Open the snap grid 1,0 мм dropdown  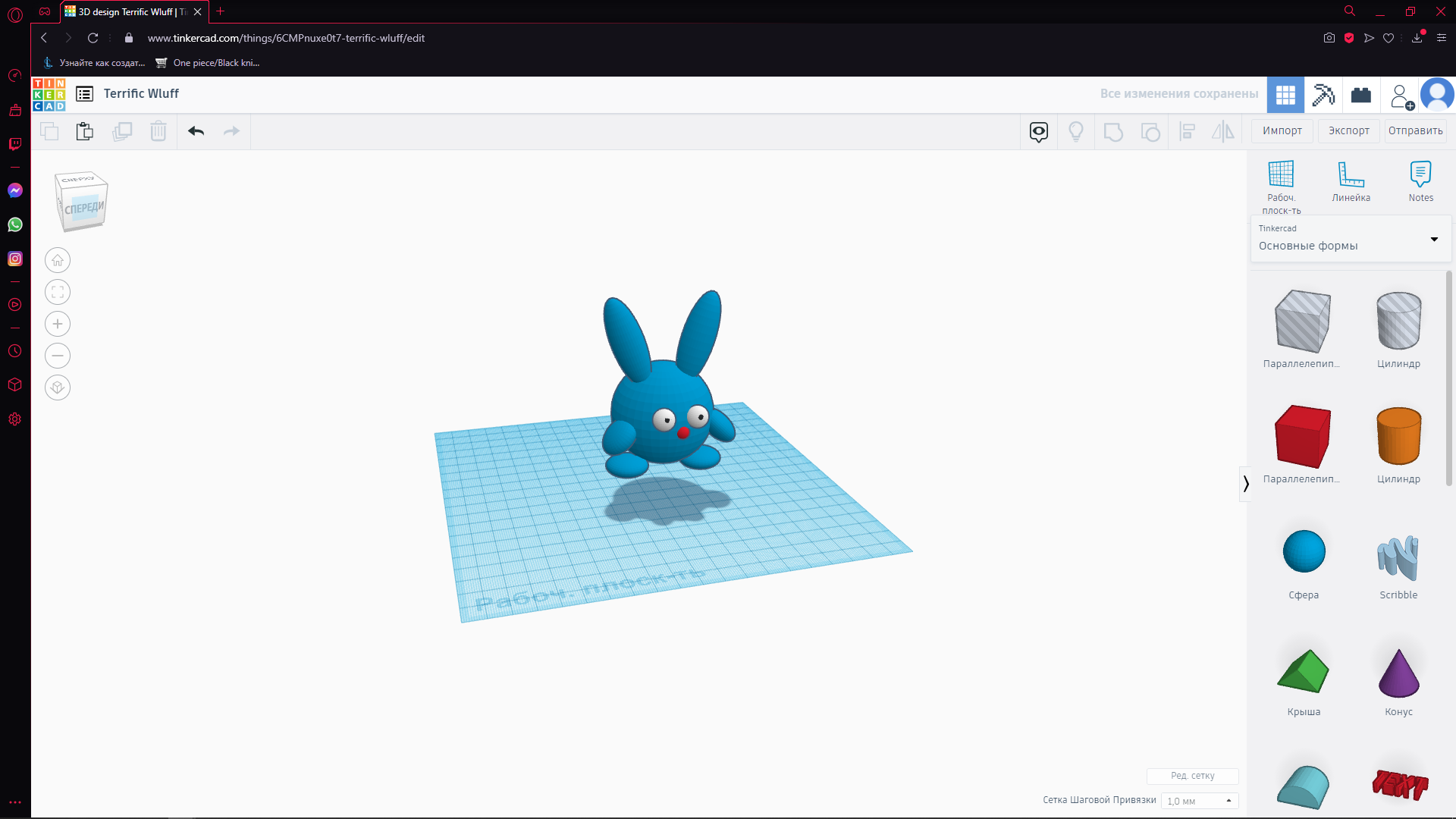tap(1200, 801)
